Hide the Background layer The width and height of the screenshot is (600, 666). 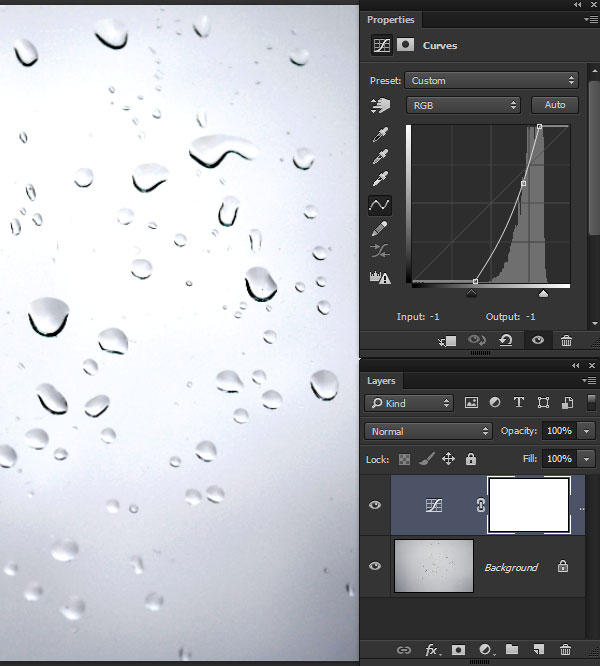tap(375, 566)
